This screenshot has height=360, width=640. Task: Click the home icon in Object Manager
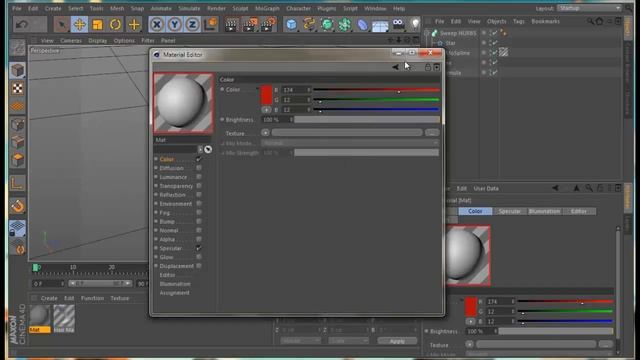tap(599, 21)
